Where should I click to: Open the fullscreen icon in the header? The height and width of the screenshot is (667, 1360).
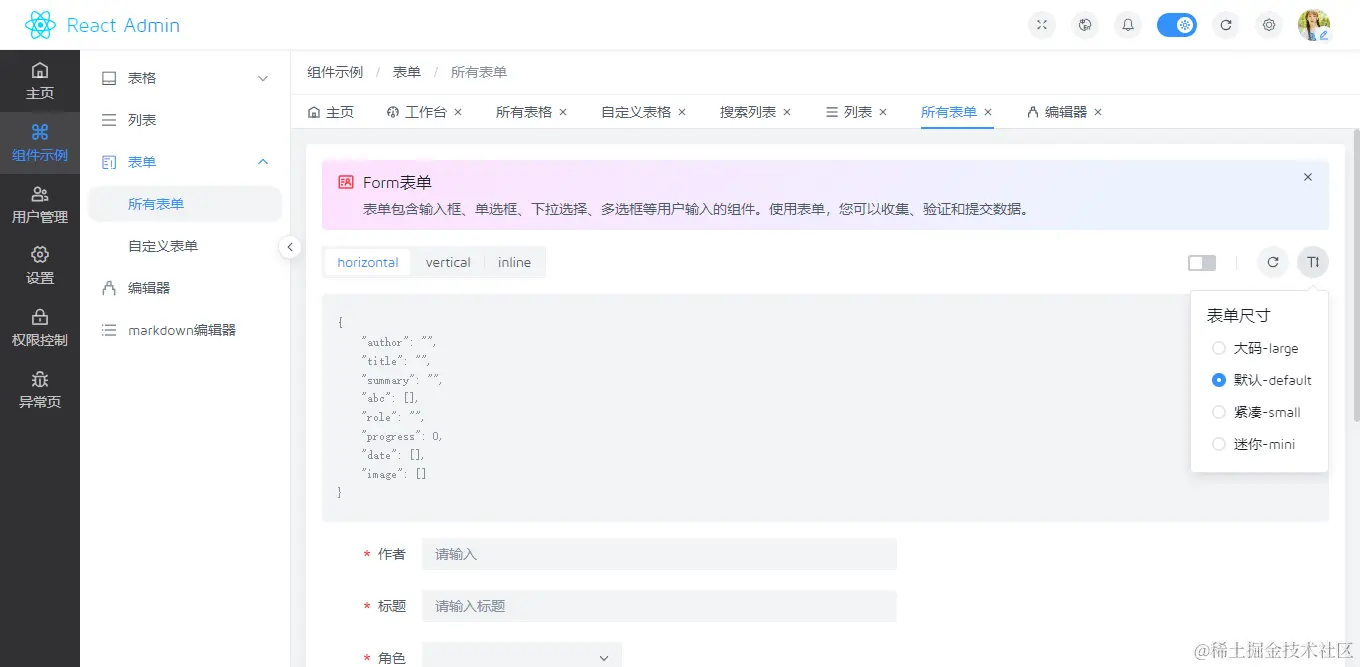(x=1041, y=24)
